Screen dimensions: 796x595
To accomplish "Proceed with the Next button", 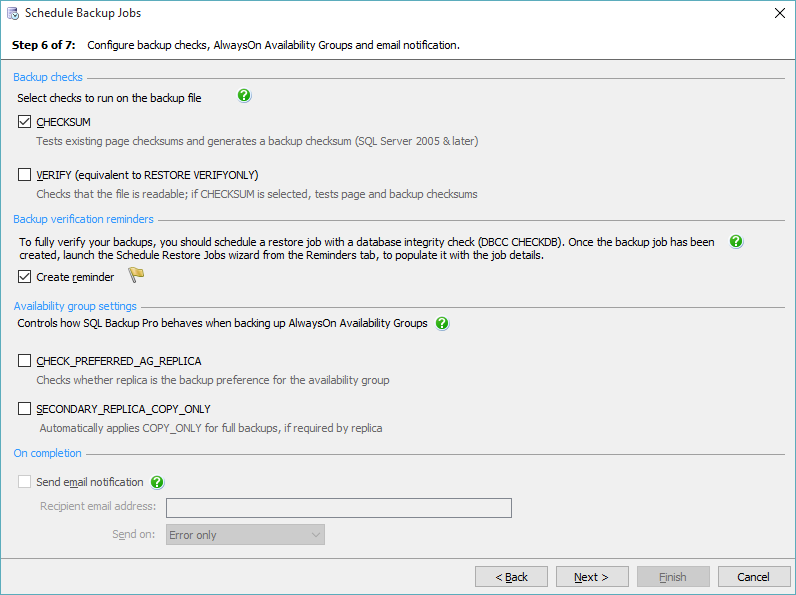I will coord(590,577).
